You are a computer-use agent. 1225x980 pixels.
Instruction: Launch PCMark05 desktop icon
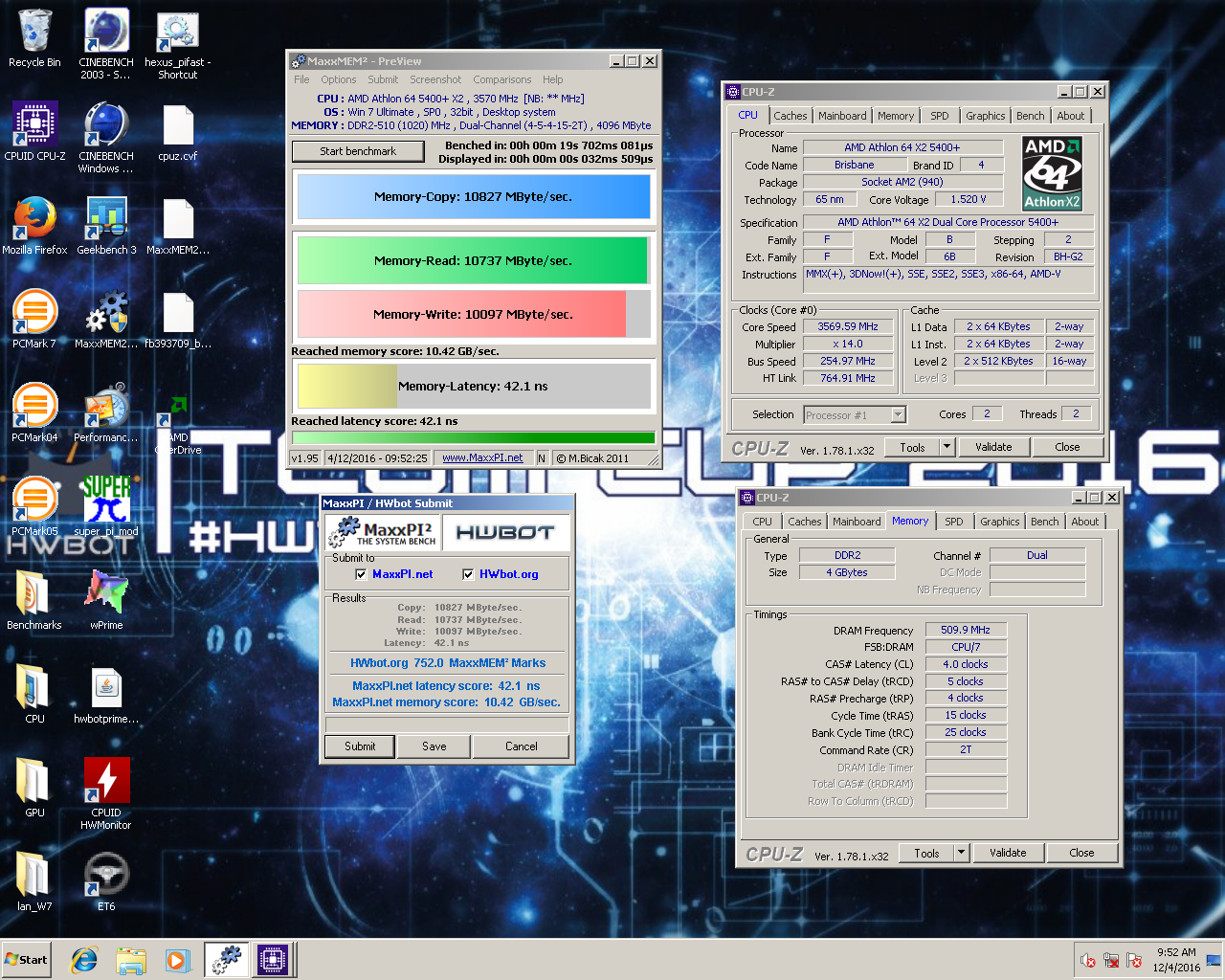[x=35, y=506]
